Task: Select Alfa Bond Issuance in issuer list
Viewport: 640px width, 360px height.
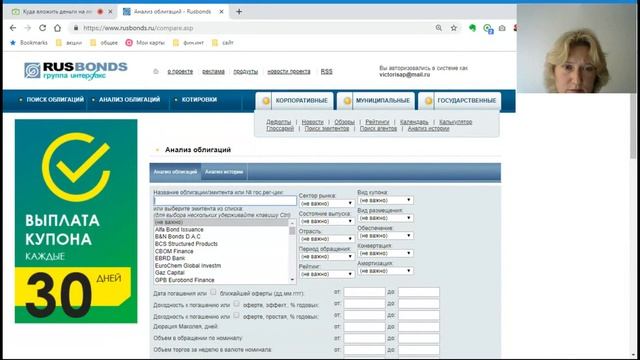Action: click(x=179, y=229)
